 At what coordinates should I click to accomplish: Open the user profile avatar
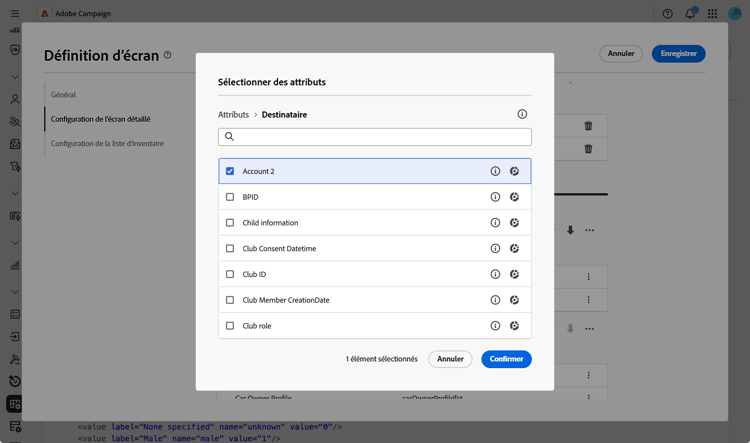point(735,13)
